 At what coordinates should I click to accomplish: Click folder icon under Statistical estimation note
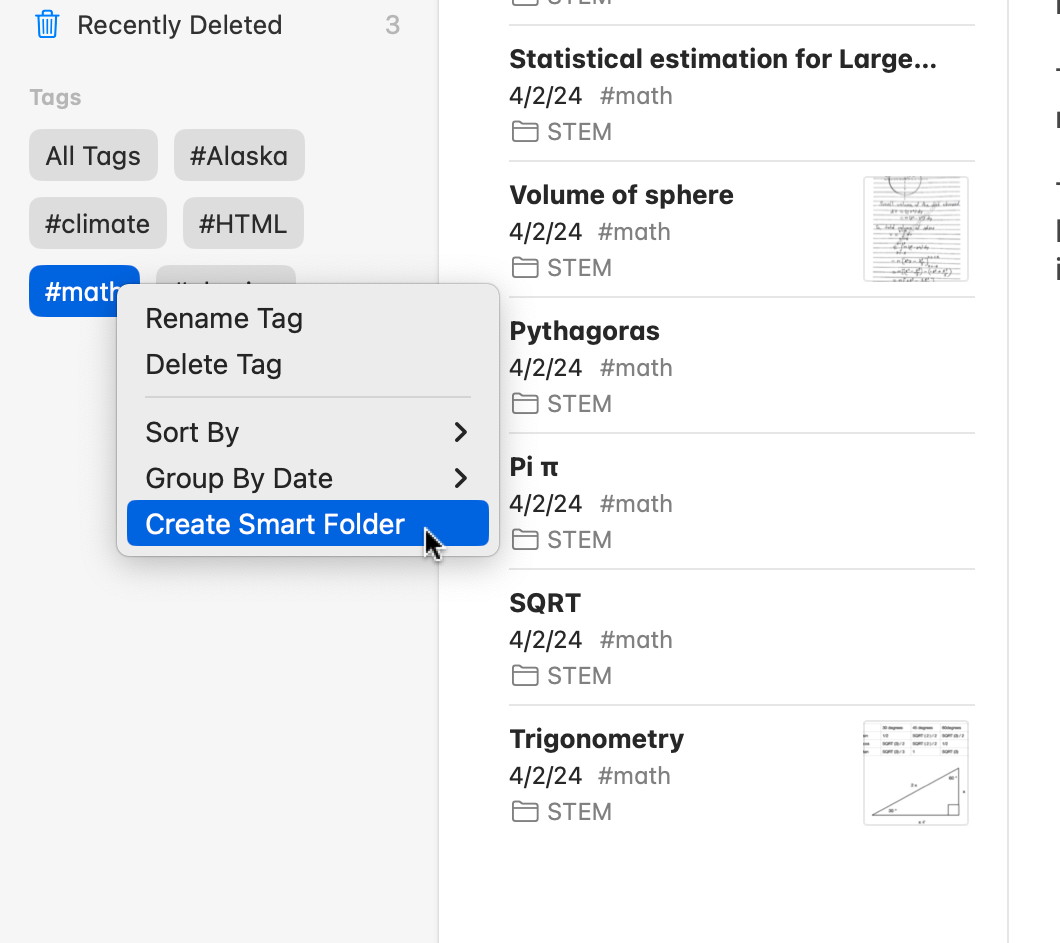point(524,132)
